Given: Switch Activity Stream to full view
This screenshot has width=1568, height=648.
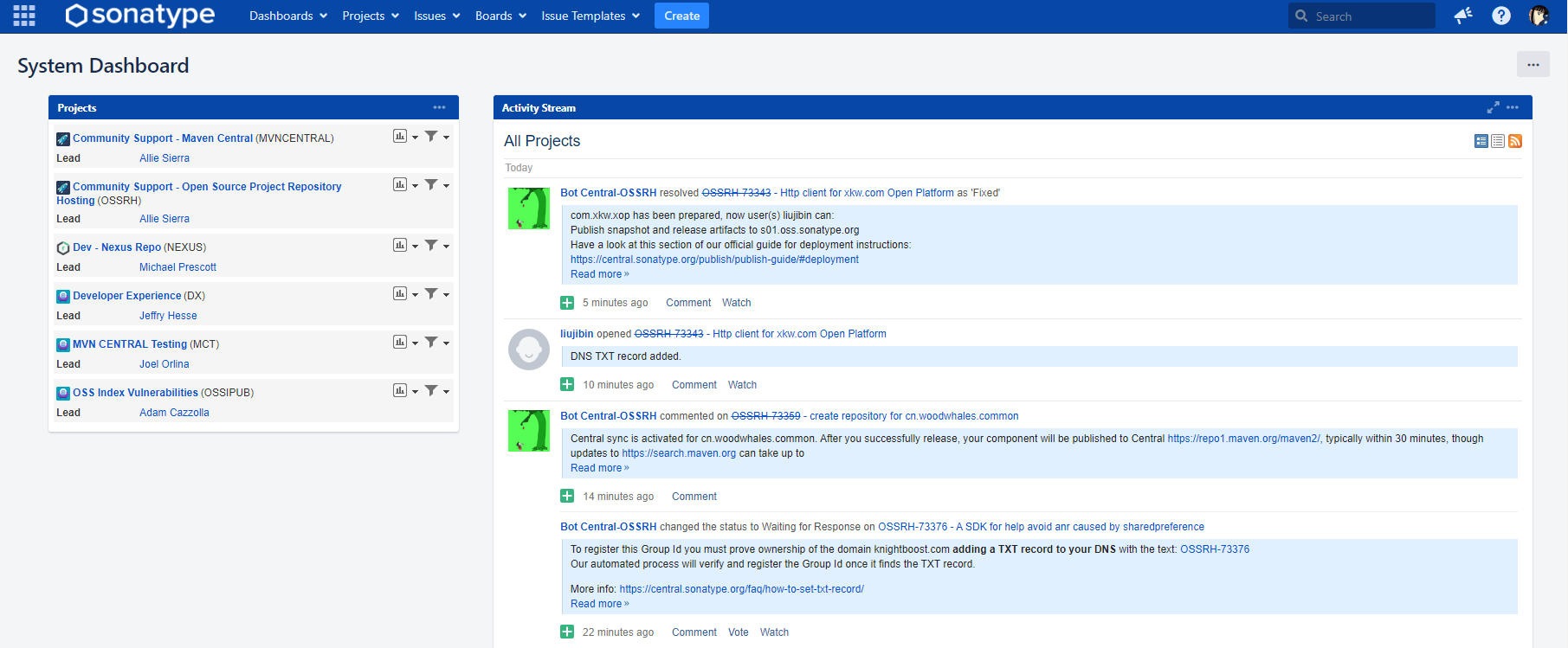Looking at the screenshot, I should coord(1481,141).
